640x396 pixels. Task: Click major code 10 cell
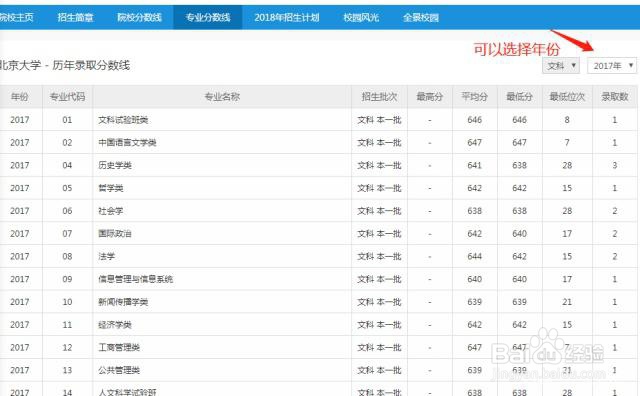tap(67, 302)
